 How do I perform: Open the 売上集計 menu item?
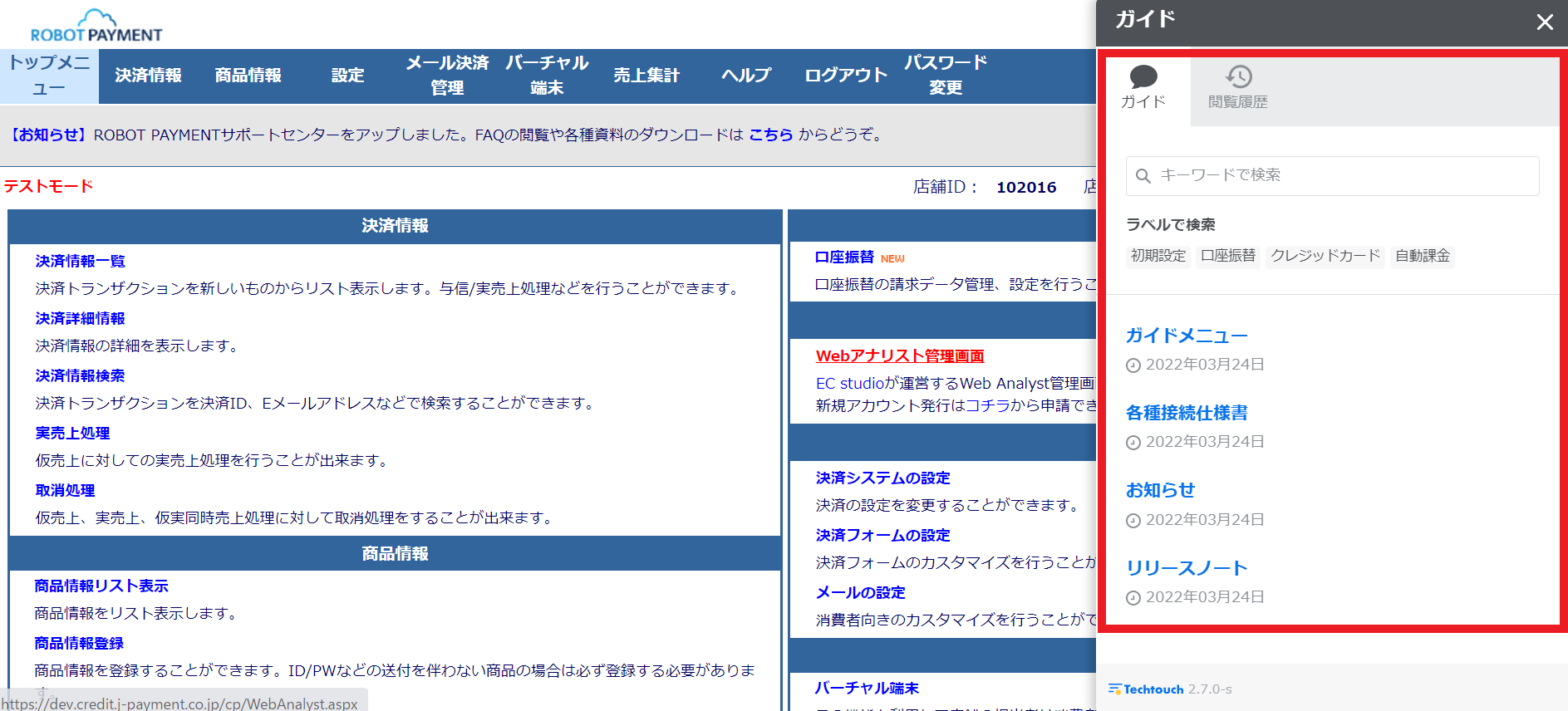(646, 76)
